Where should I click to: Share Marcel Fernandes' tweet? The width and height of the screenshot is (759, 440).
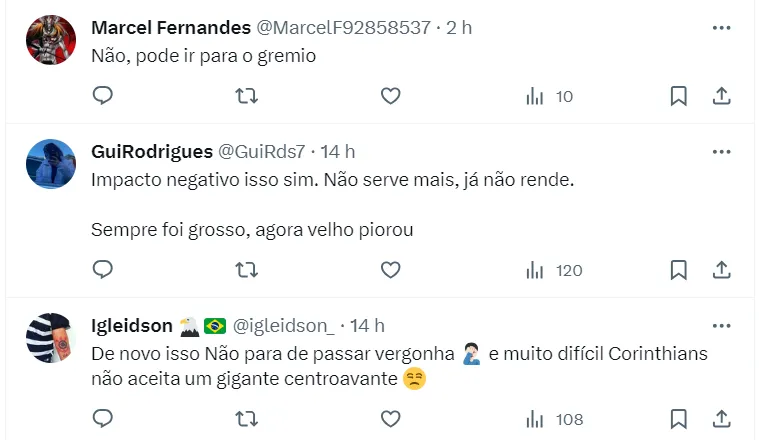point(721,96)
